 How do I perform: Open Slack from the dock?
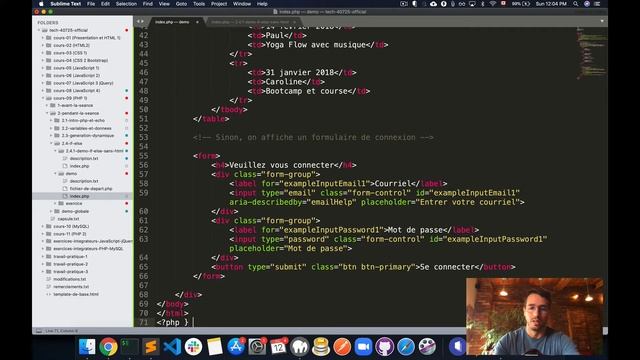[x=193, y=347]
